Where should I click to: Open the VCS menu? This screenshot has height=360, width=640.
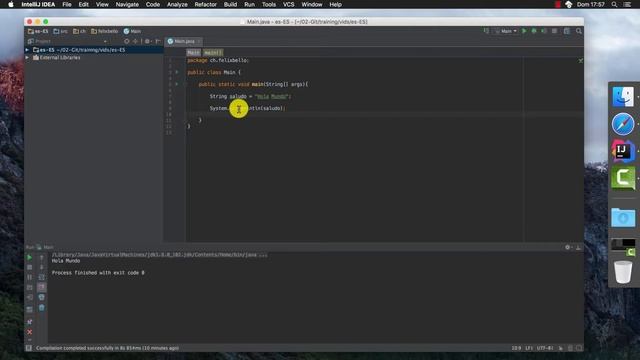pos(289,4)
